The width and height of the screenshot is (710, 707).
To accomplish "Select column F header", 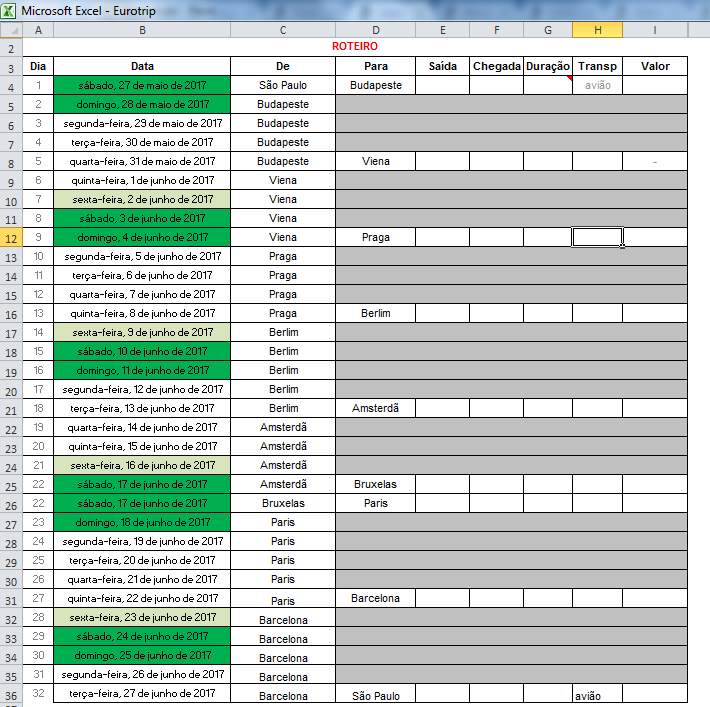I will pyautogui.click(x=497, y=30).
